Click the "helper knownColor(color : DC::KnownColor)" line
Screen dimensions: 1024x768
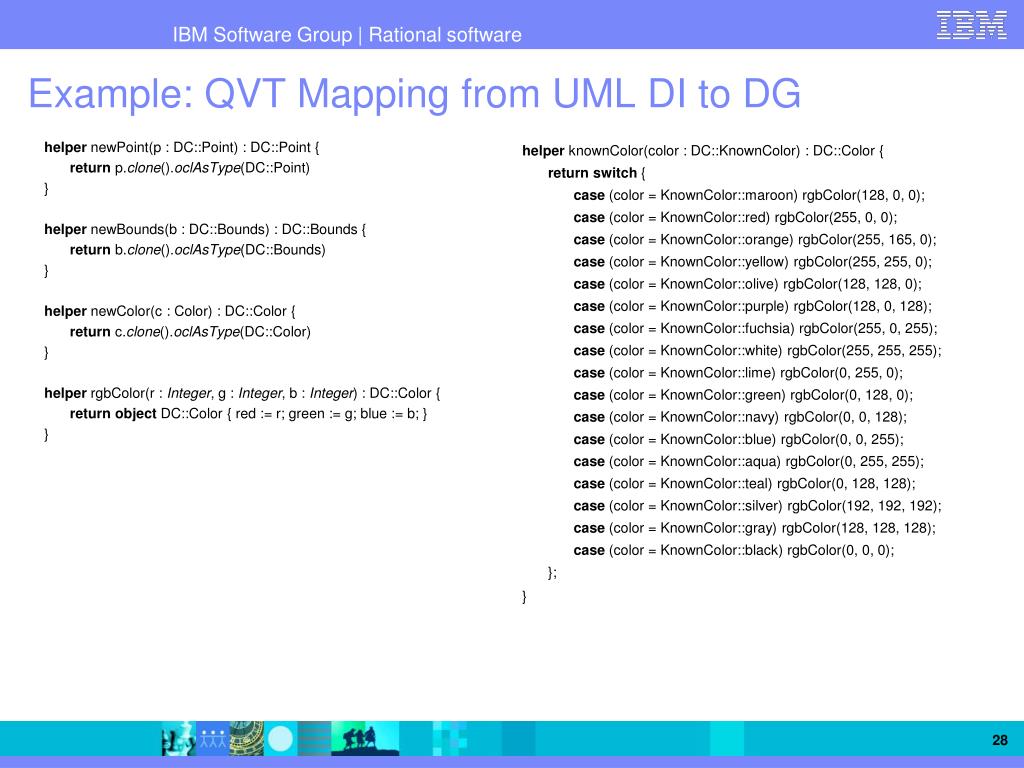703,151
